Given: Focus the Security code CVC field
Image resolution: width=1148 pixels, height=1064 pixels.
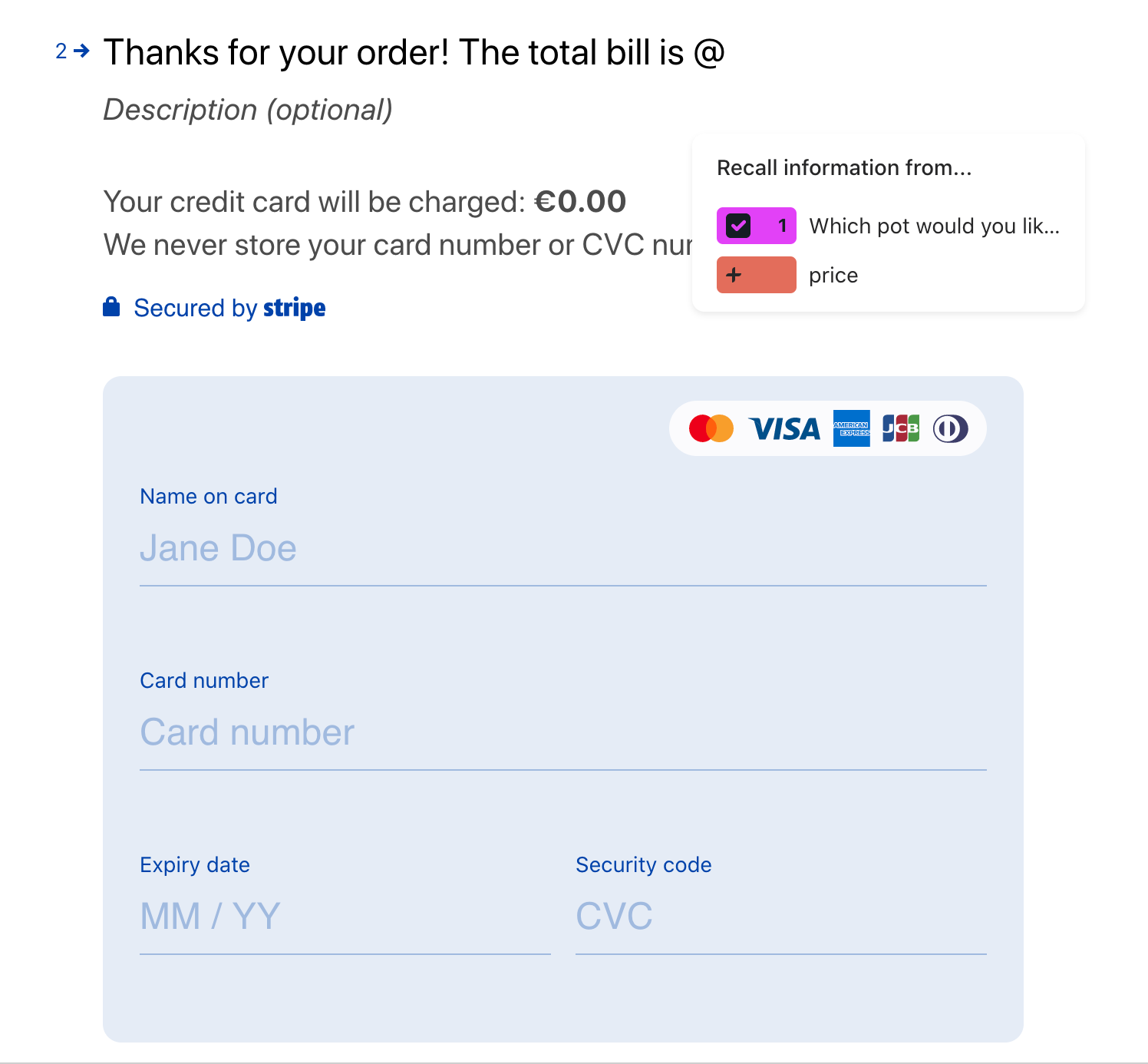Looking at the screenshot, I should (x=781, y=917).
